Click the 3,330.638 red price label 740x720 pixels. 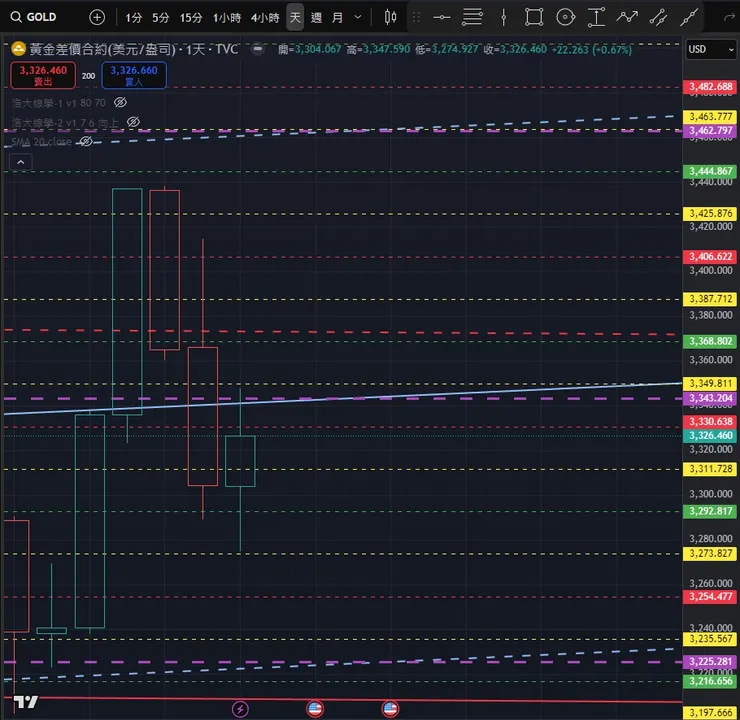coord(710,422)
